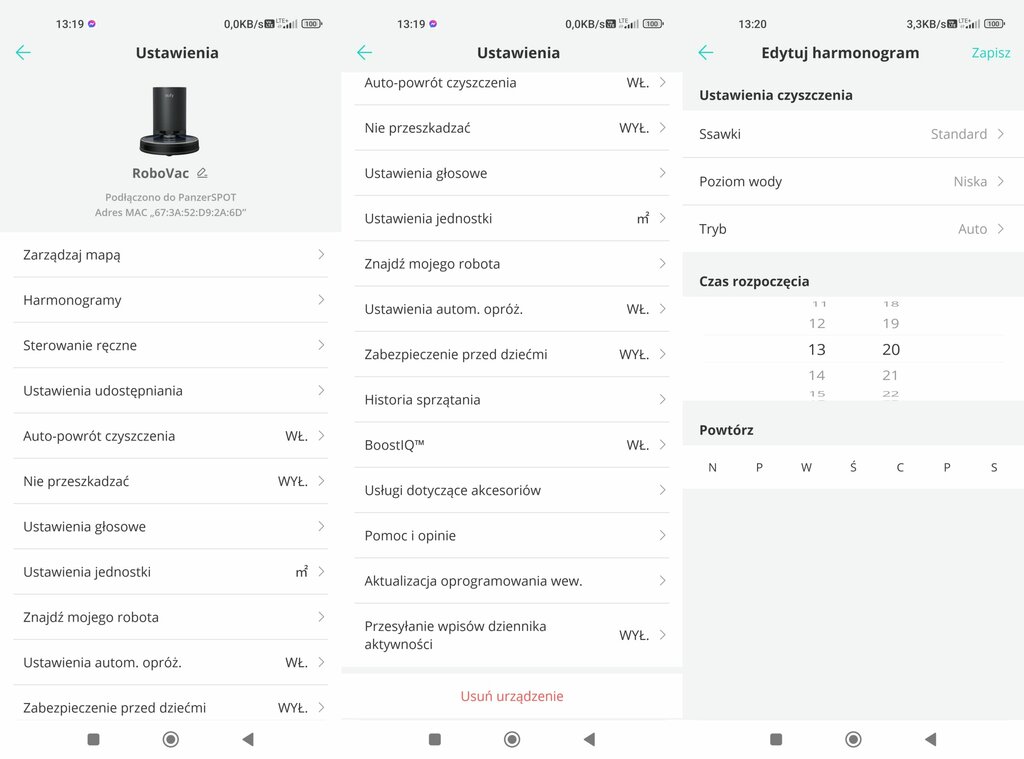Tap the RoboVac device image
1024x759 pixels.
click(170, 121)
